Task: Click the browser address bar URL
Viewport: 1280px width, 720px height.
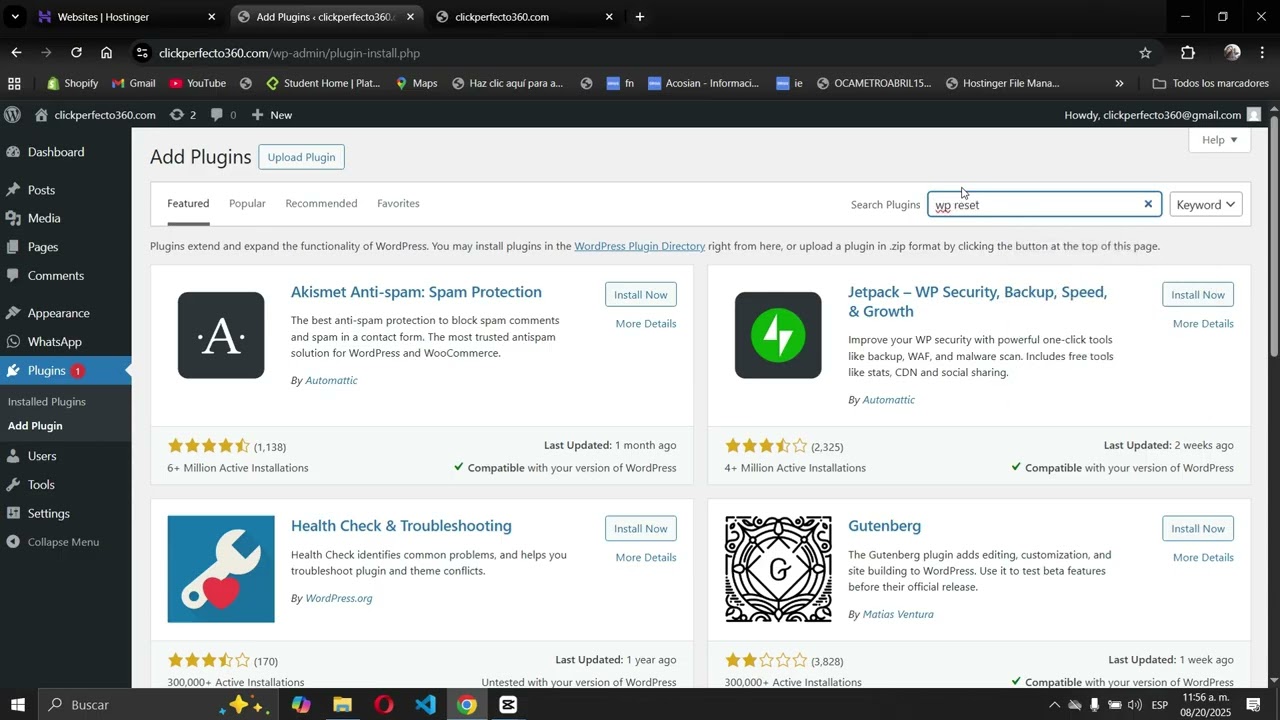Action: point(289,53)
